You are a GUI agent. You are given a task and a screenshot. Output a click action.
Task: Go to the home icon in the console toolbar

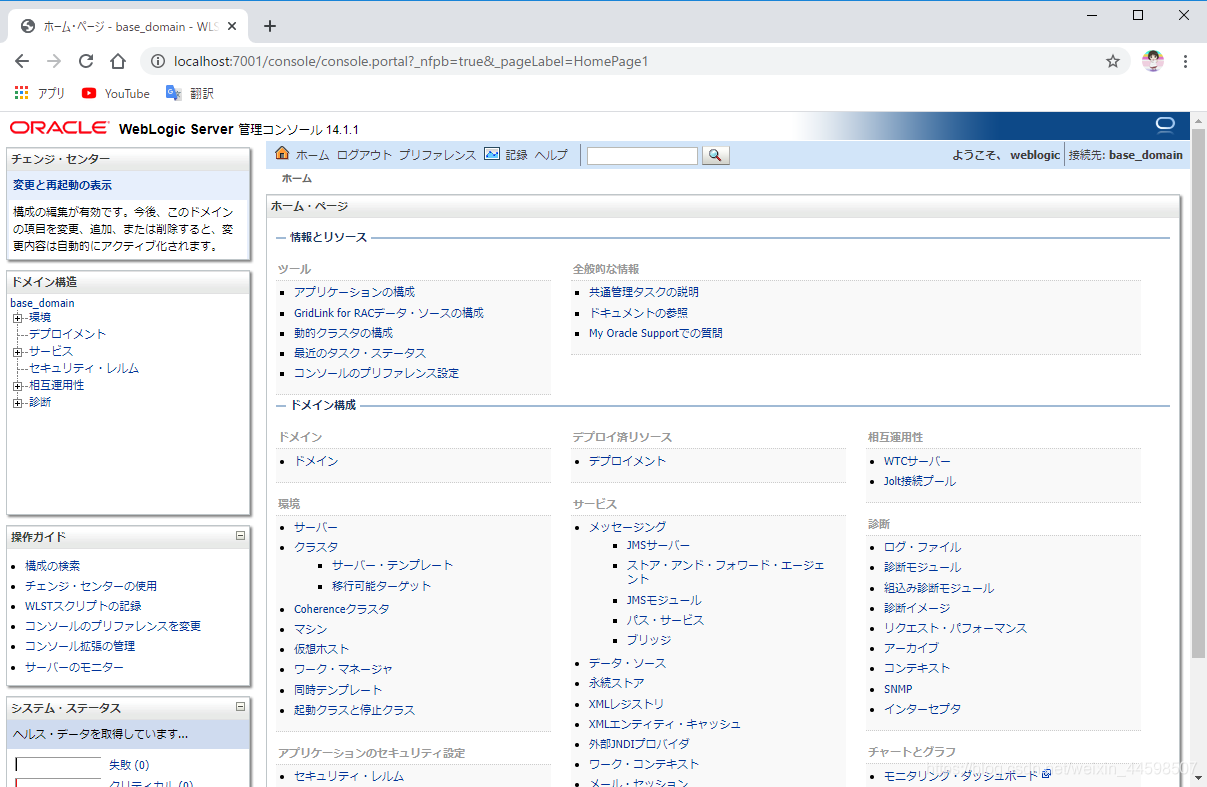coord(282,154)
